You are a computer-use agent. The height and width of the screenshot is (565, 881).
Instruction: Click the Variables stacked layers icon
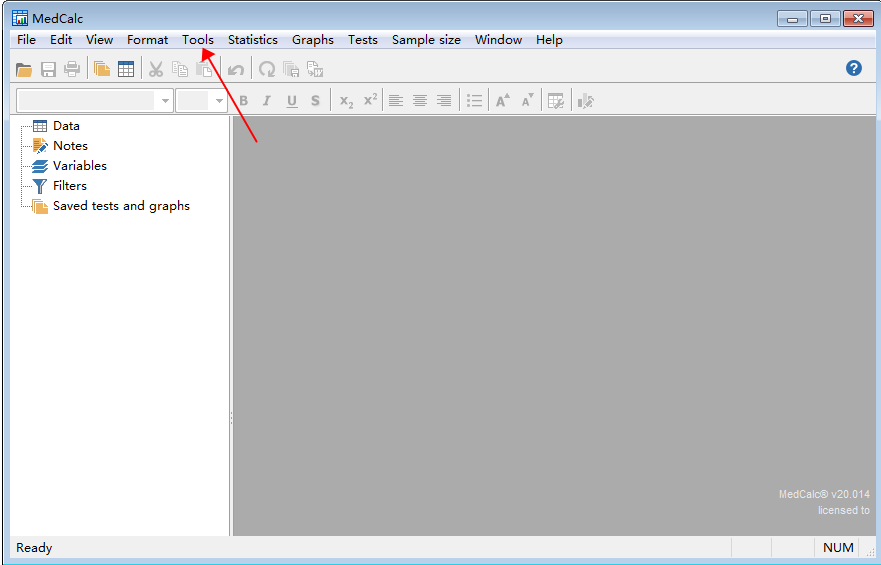pos(40,166)
